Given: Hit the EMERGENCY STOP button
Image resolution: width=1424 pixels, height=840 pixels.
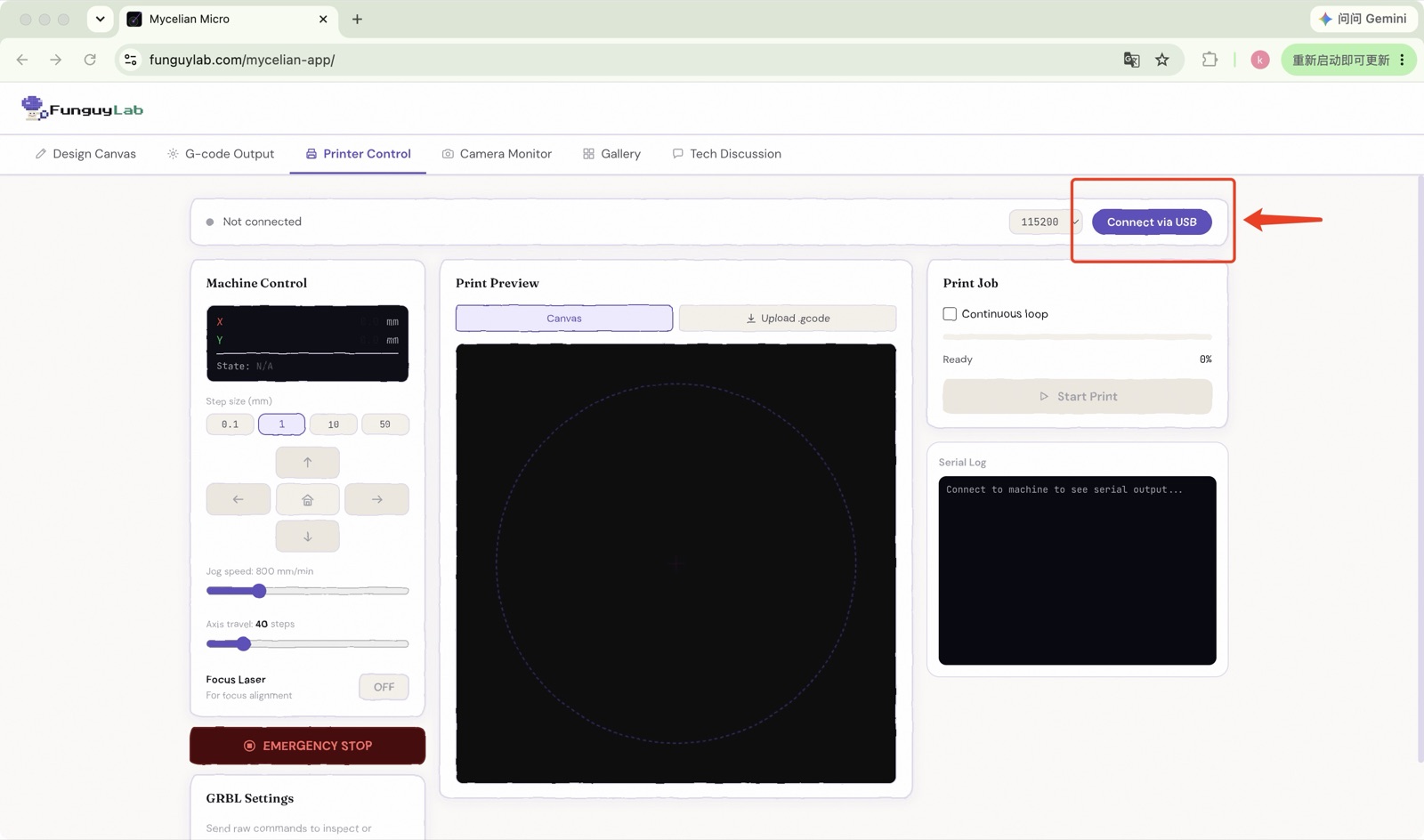Looking at the screenshot, I should 307,746.
